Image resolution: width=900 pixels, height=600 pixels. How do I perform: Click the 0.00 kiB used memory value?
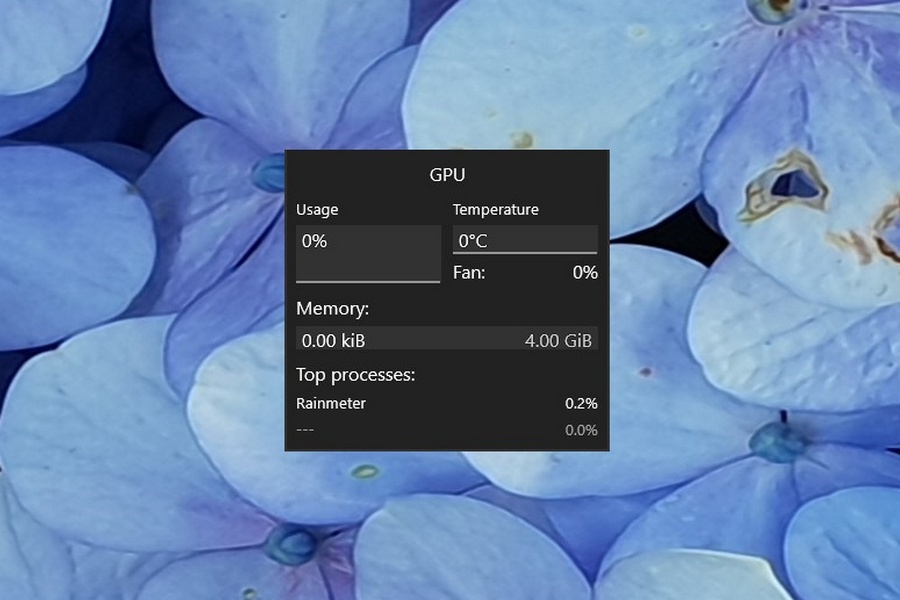pyautogui.click(x=333, y=341)
